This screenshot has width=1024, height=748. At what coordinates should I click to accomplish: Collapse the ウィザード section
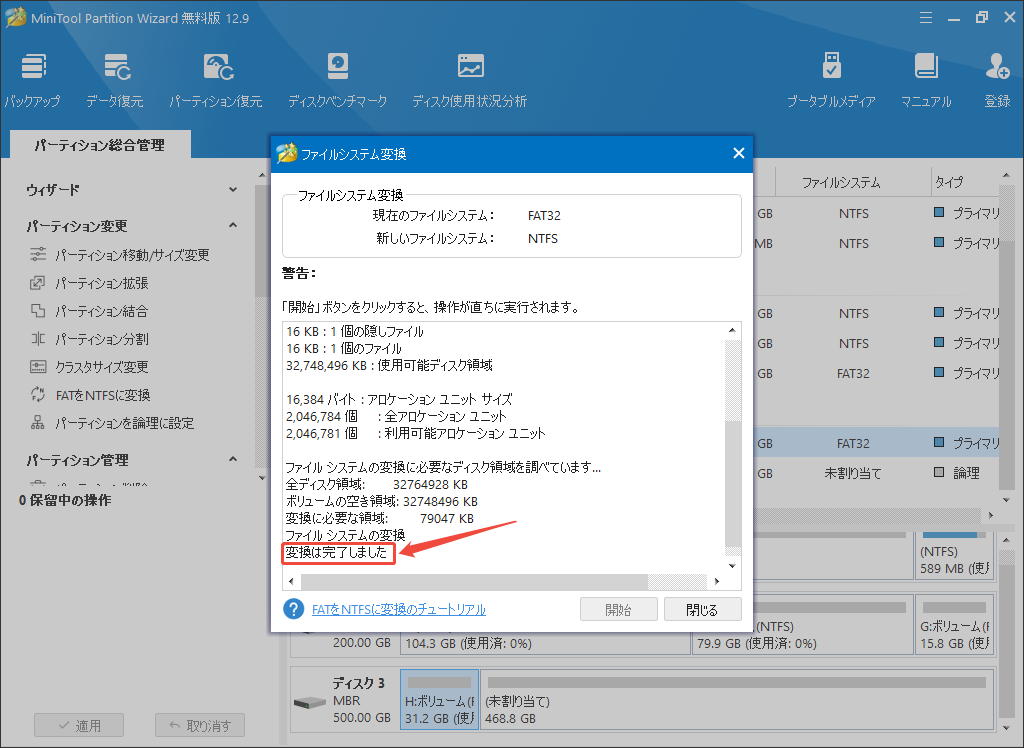pos(233,189)
